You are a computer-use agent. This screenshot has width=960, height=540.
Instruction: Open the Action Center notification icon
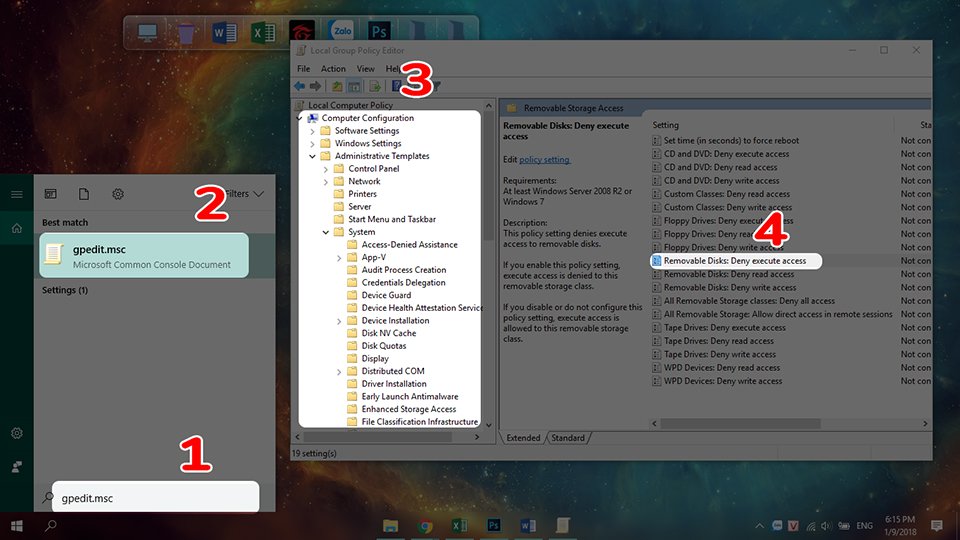tap(936, 525)
